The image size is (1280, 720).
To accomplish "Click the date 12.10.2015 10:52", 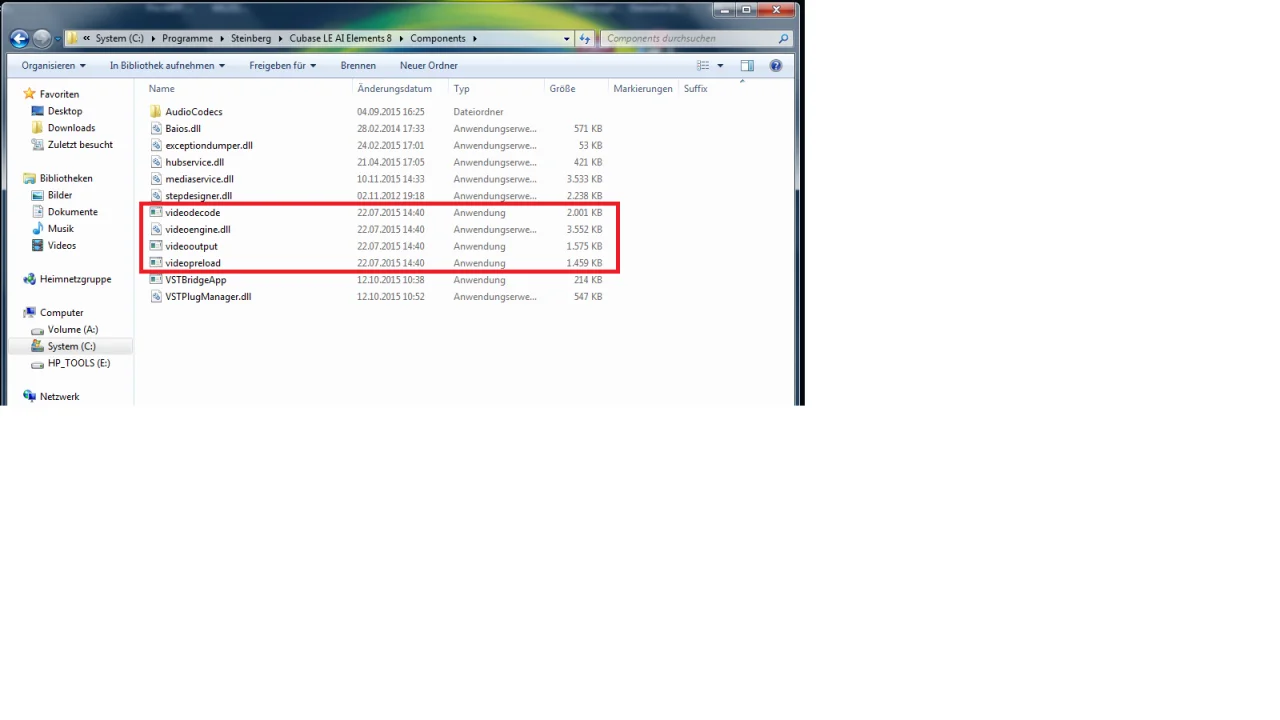I will 391,297.
